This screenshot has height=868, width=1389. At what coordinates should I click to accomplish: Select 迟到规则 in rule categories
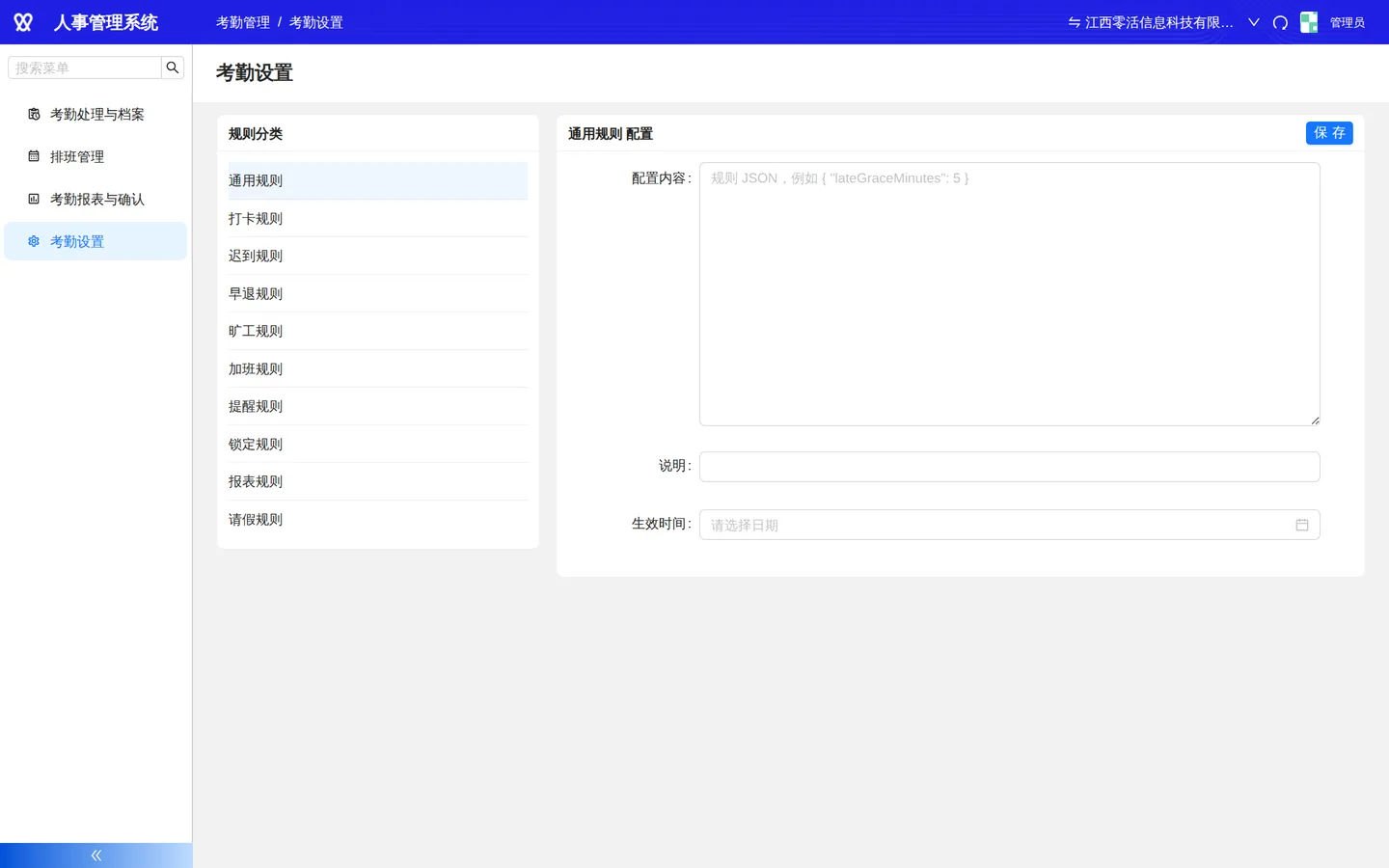(x=378, y=256)
